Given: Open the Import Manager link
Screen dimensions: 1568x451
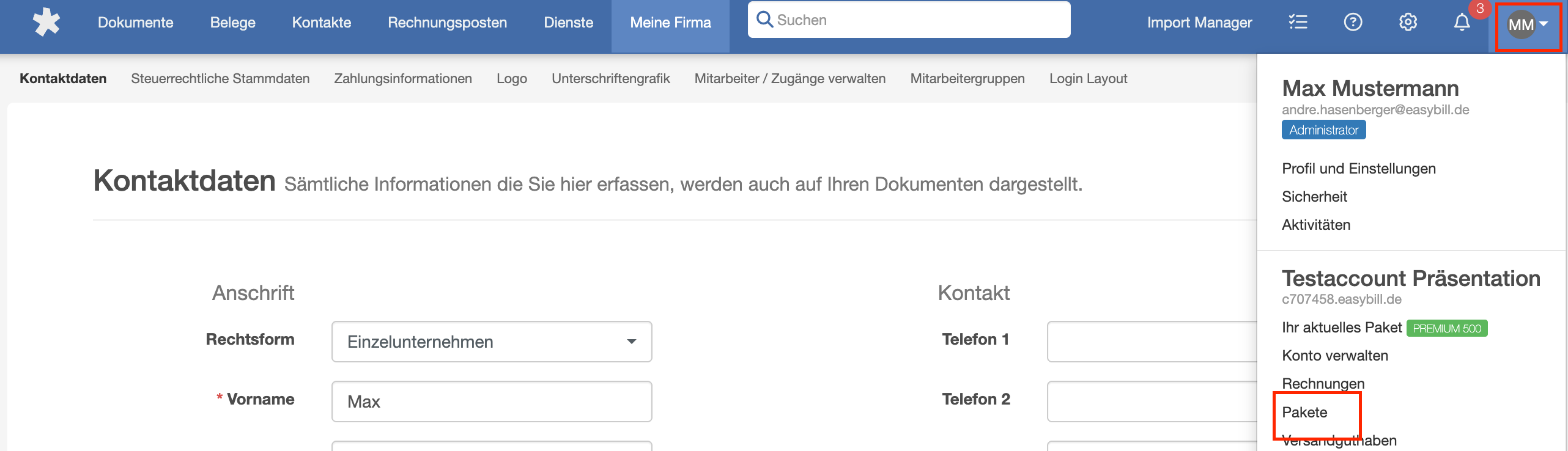Looking at the screenshot, I should (x=1200, y=23).
